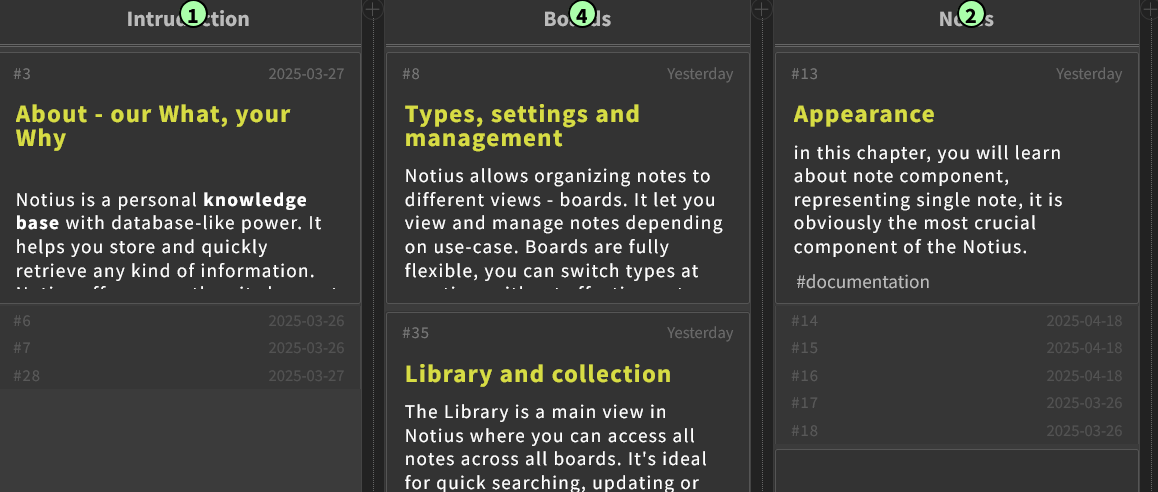Expand collapsed note #28
This screenshot has width=1158, height=492.
point(179,375)
